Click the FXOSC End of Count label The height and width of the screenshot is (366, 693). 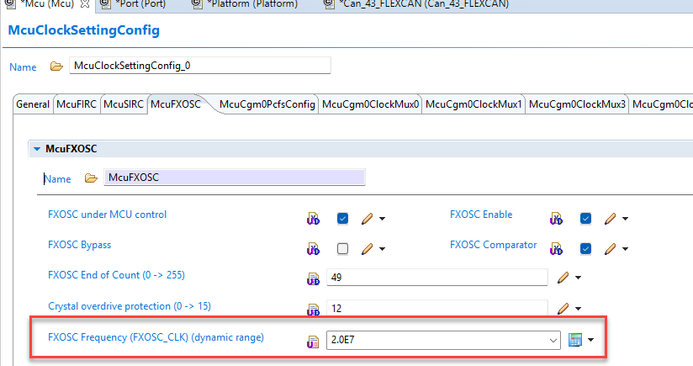(x=116, y=275)
